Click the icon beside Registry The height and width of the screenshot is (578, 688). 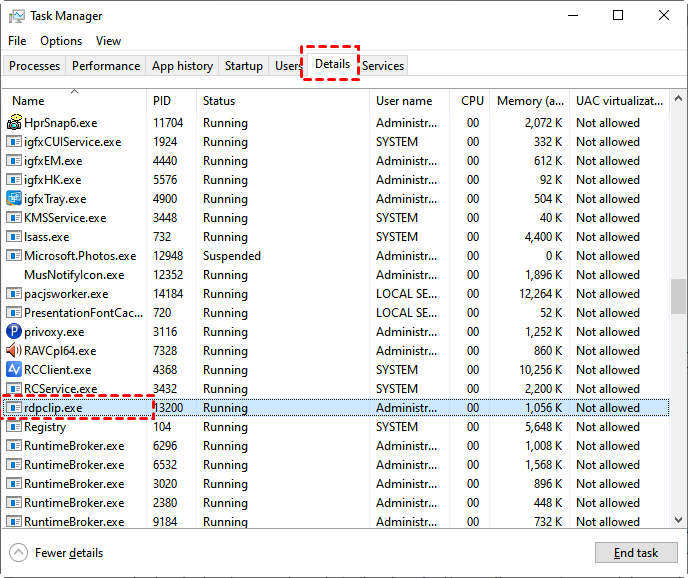click(x=14, y=427)
